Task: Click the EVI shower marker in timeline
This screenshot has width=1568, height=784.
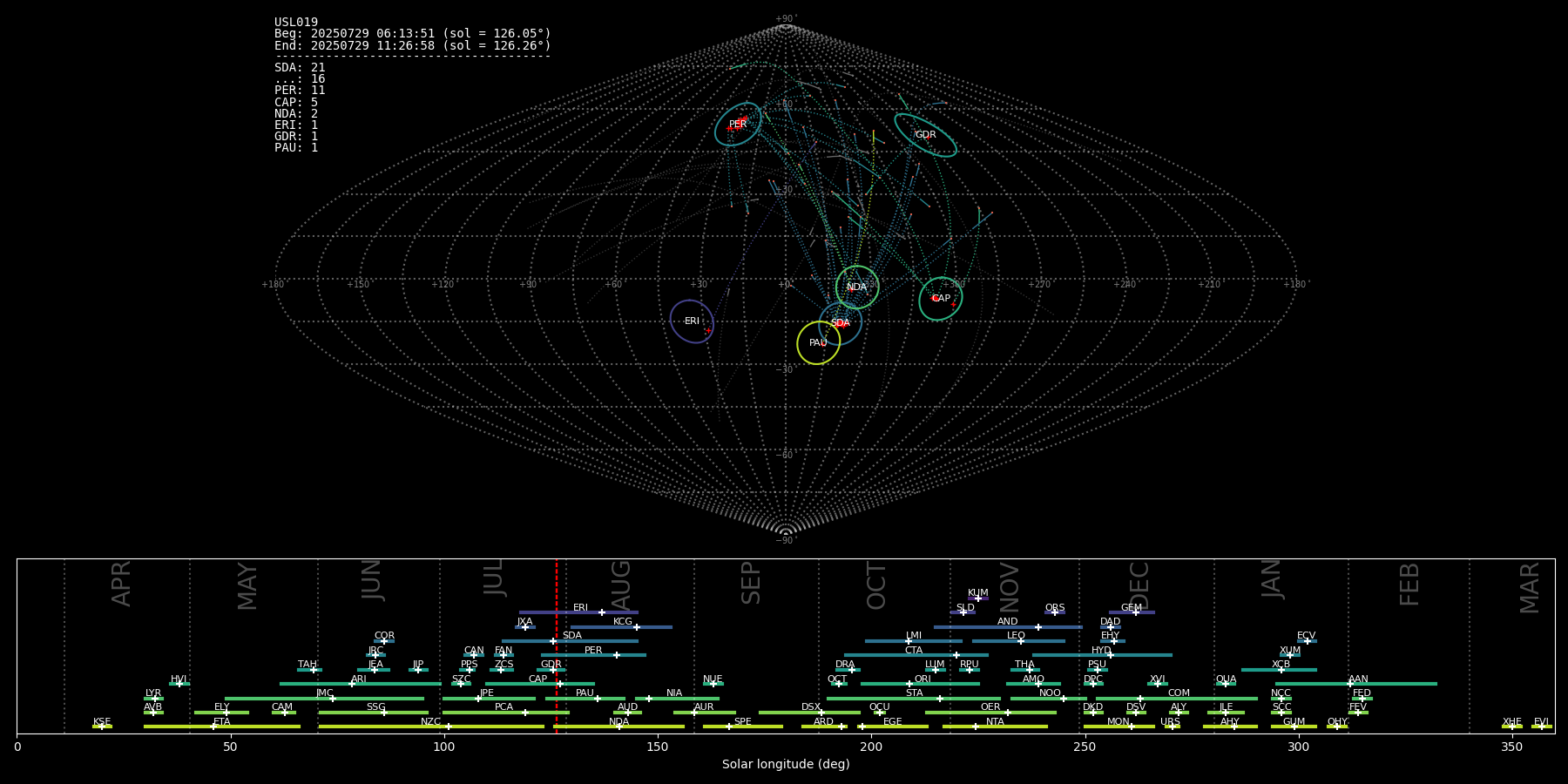Action: click(1541, 727)
